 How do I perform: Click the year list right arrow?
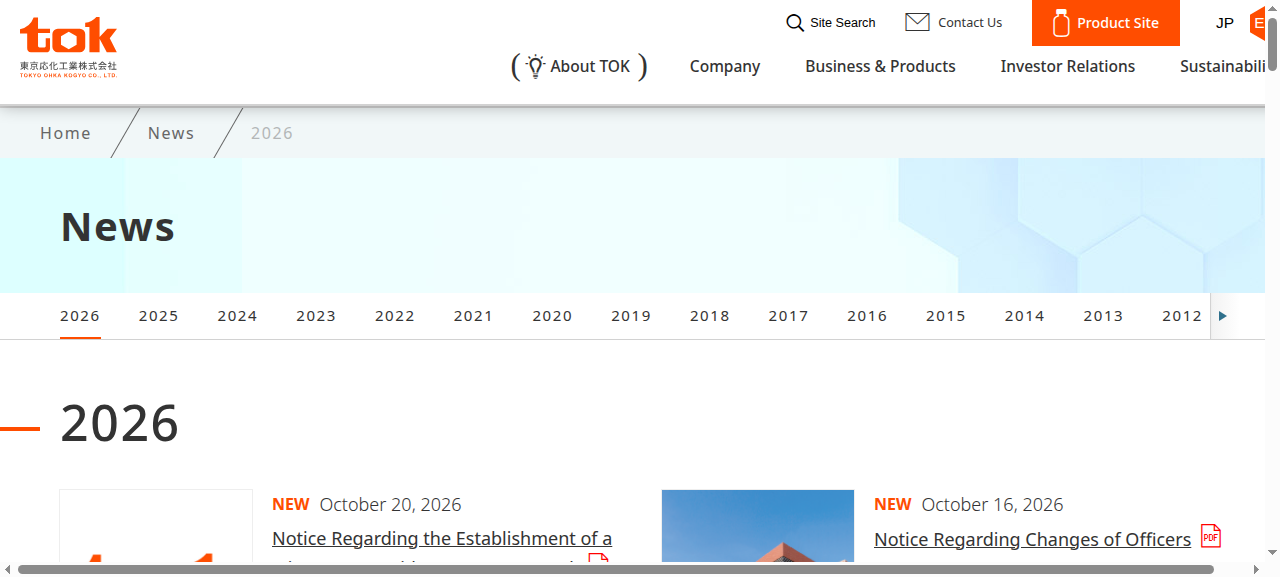click(1222, 316)
